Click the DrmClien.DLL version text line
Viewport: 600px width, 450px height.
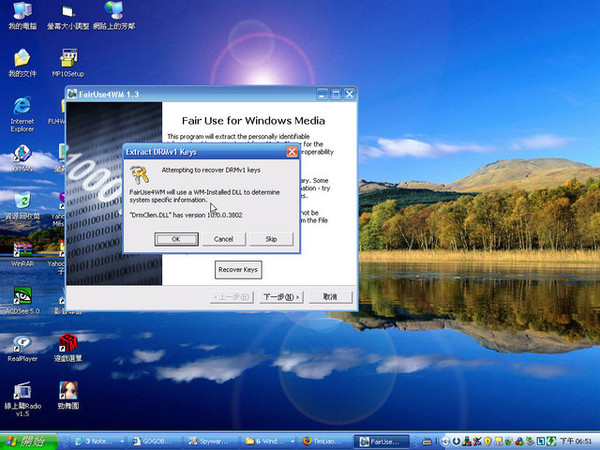[186, 215]
